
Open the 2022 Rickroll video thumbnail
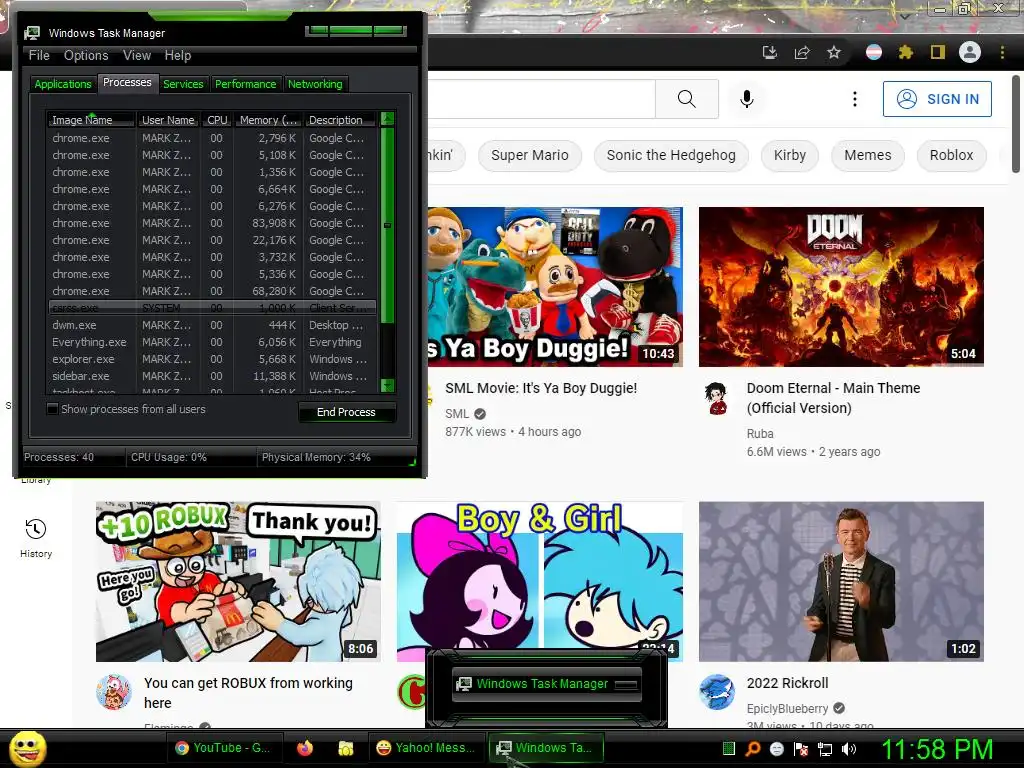[x=841, y=581]
